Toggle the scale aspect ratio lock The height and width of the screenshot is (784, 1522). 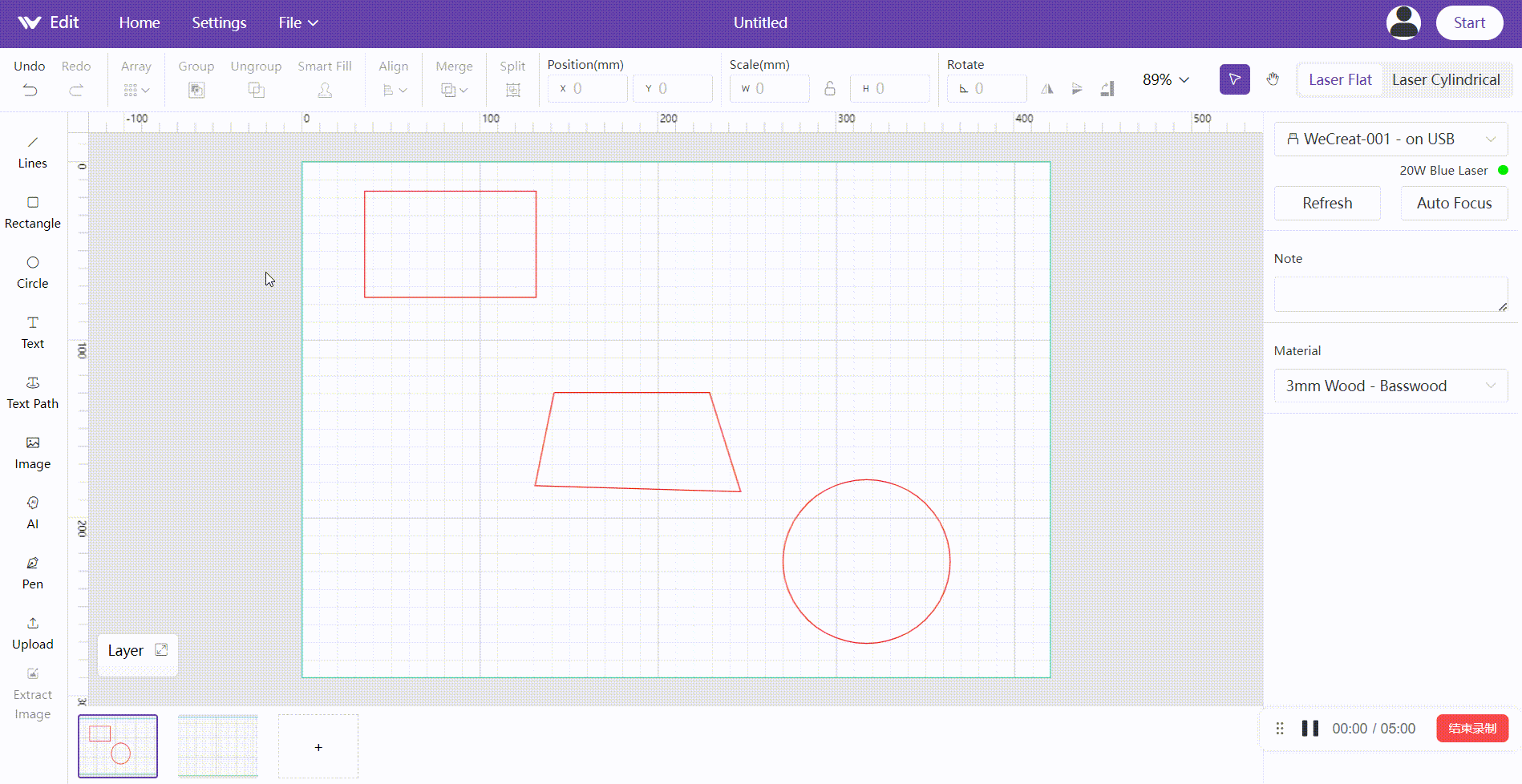pos(830,88)
